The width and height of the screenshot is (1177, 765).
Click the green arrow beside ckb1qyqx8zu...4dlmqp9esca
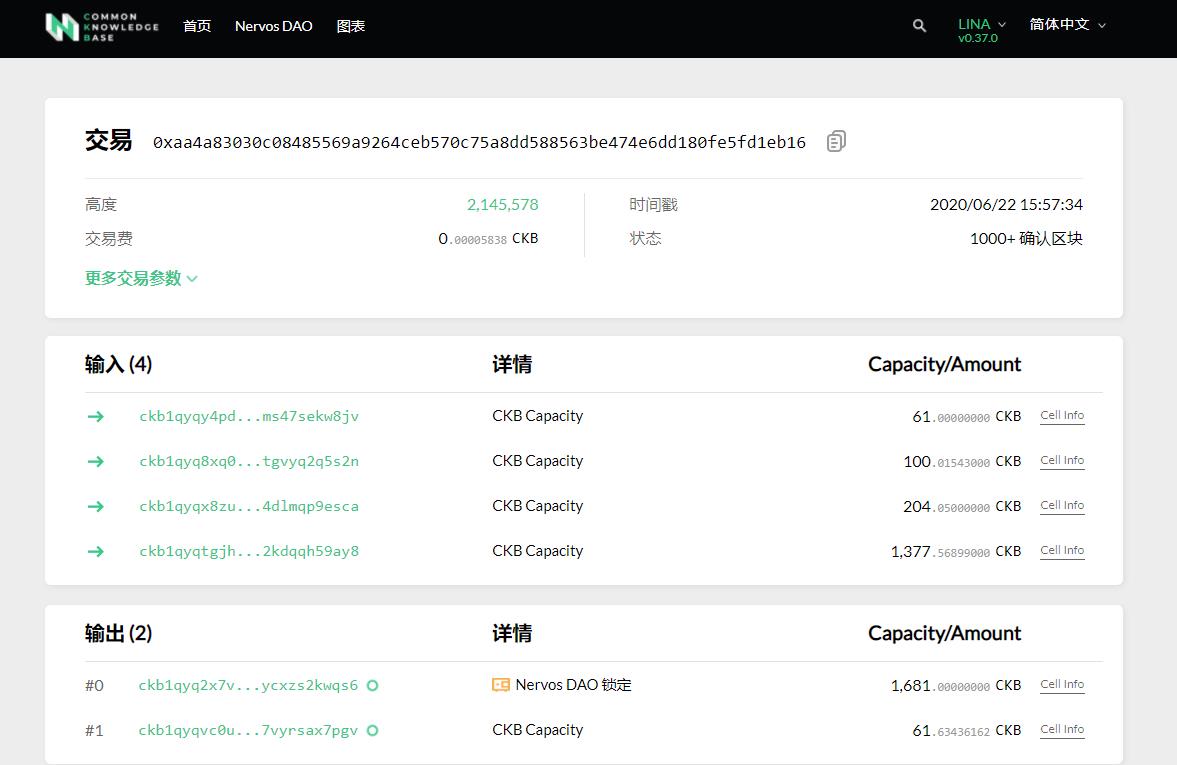click(x=95, y=506)
